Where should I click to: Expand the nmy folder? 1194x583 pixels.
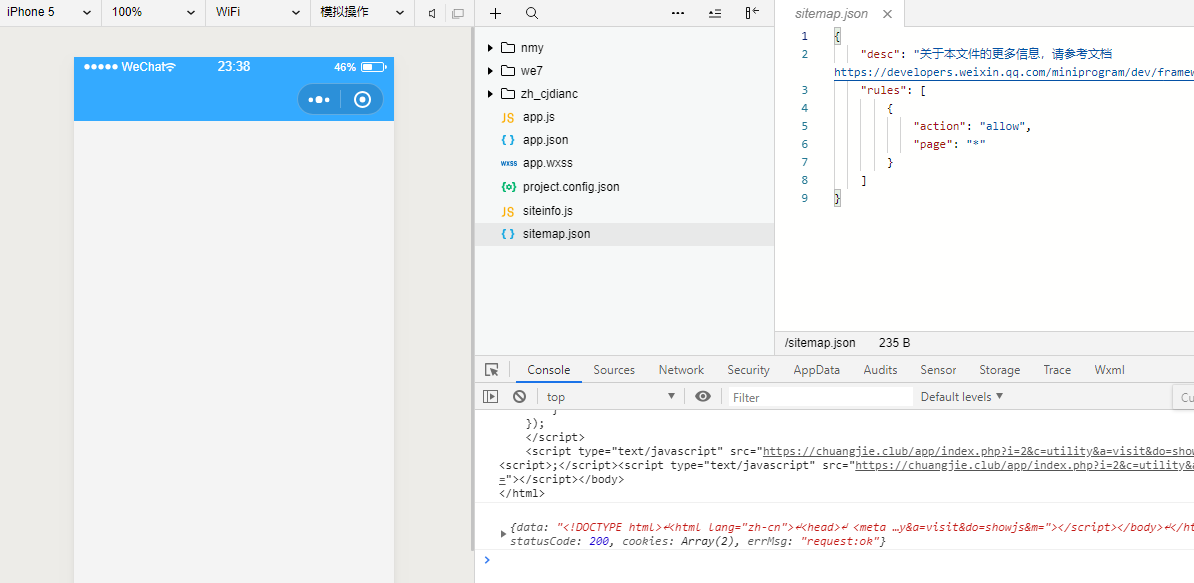click(x=490, y=48)
